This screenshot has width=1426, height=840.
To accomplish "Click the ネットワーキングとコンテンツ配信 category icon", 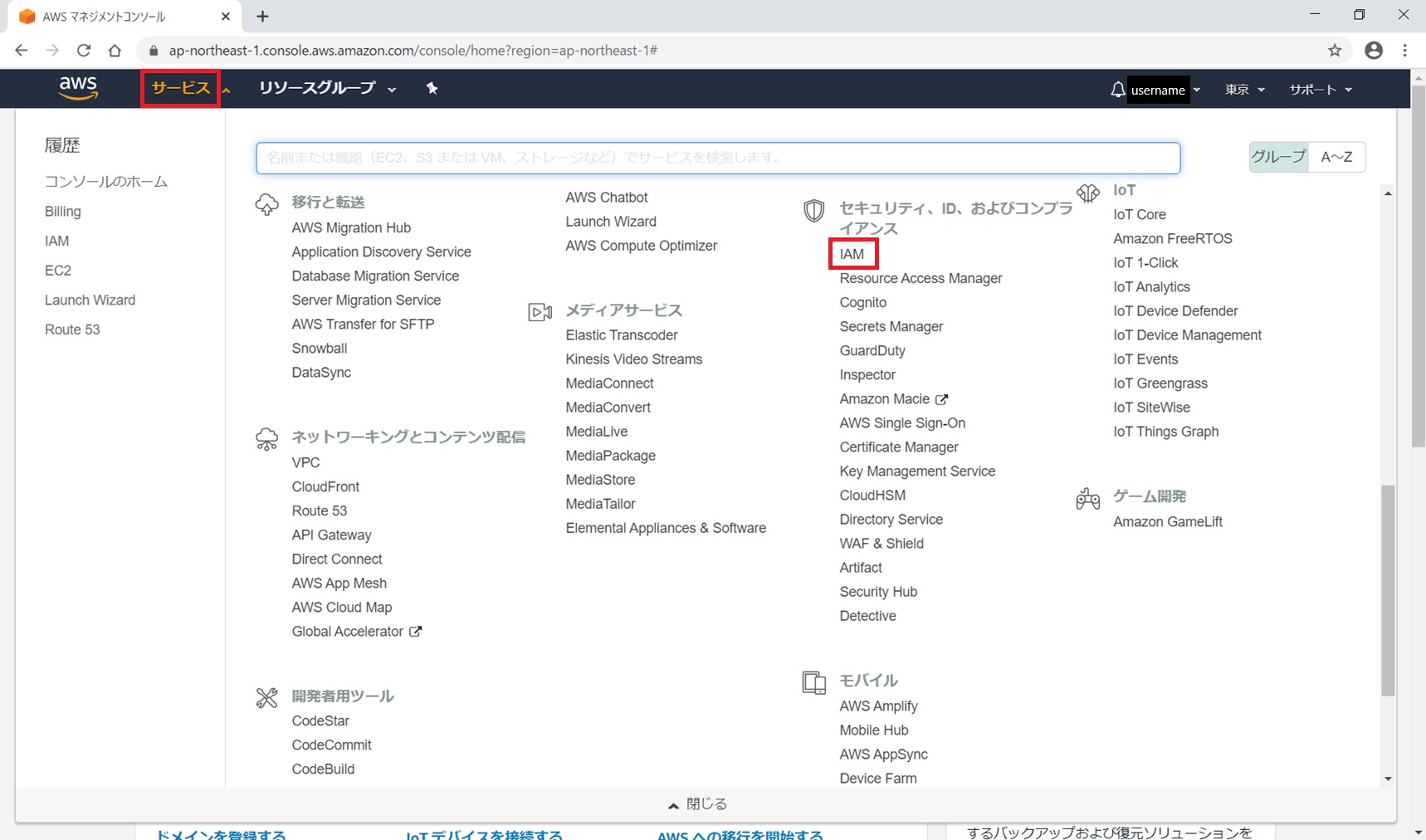I will click(x=266, y=439).
